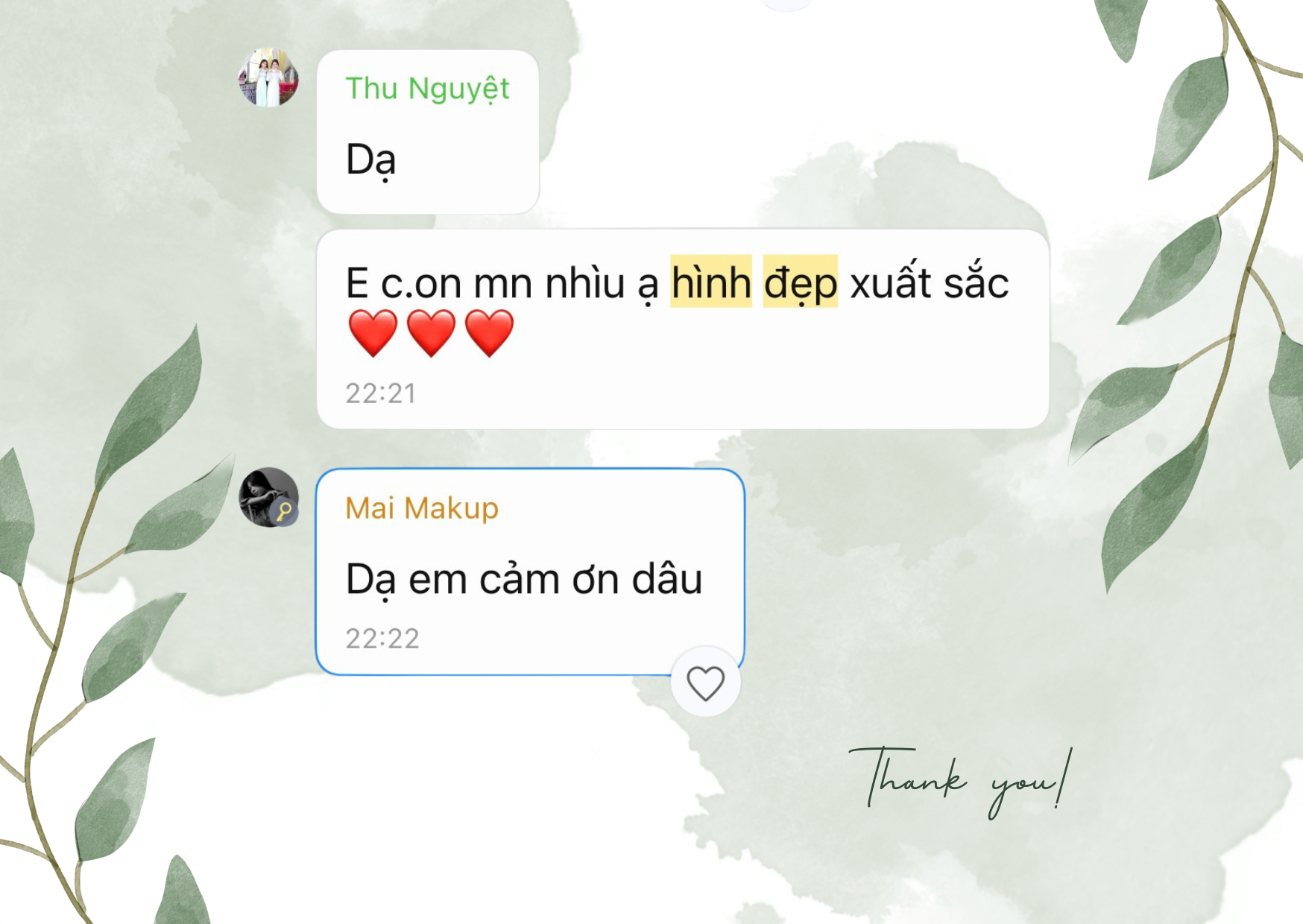1303x924 pixels.
Task: Click the golden key badge on Mai Makup's avatar
Action: (284, 512)
